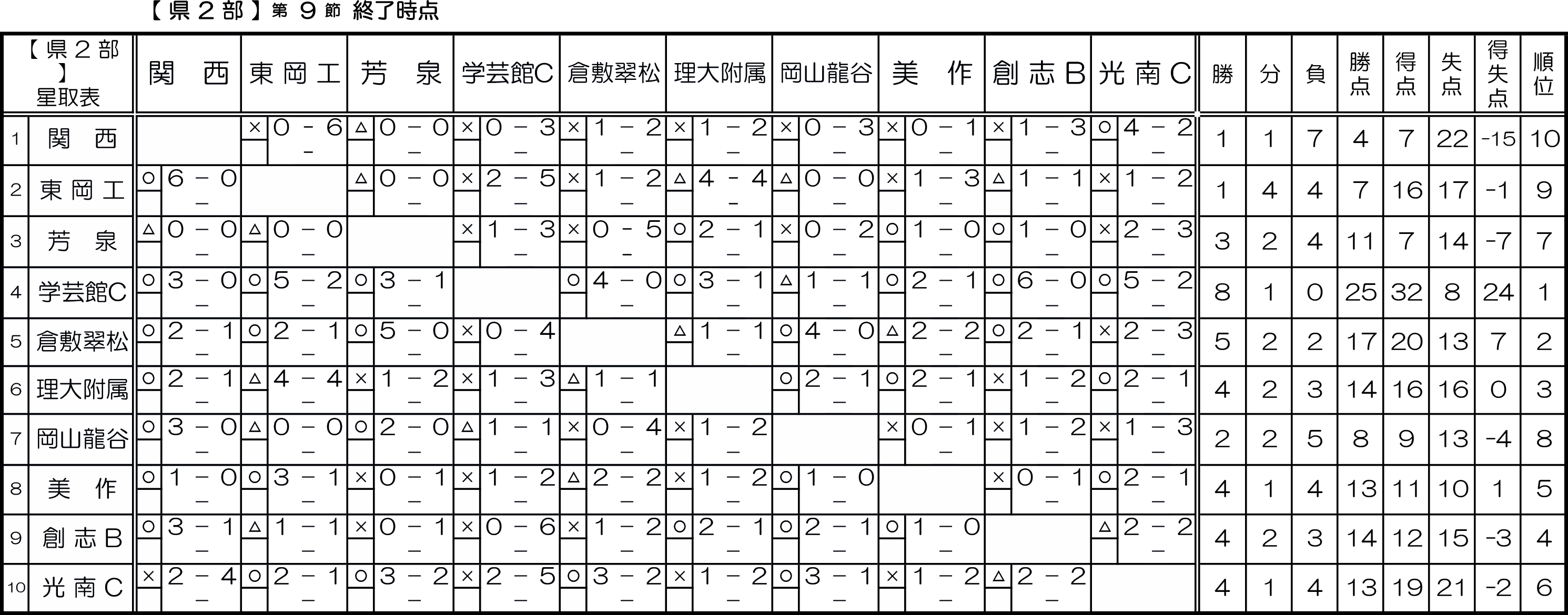
Task: Click the 関西 column header
Action: click(189, 74)
